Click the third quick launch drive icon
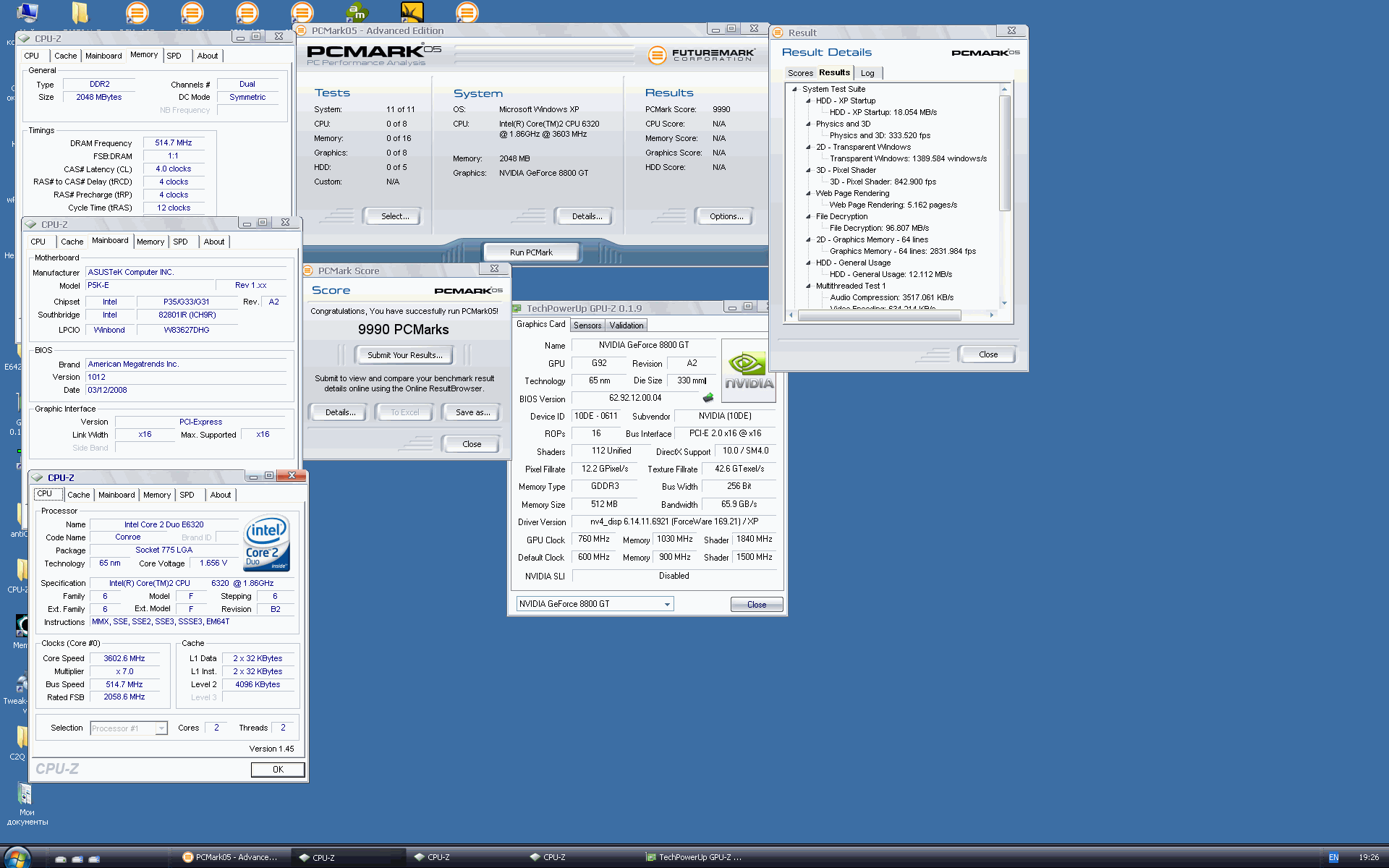This screenshot has height=868, width=1389. [x=94, y=859]
